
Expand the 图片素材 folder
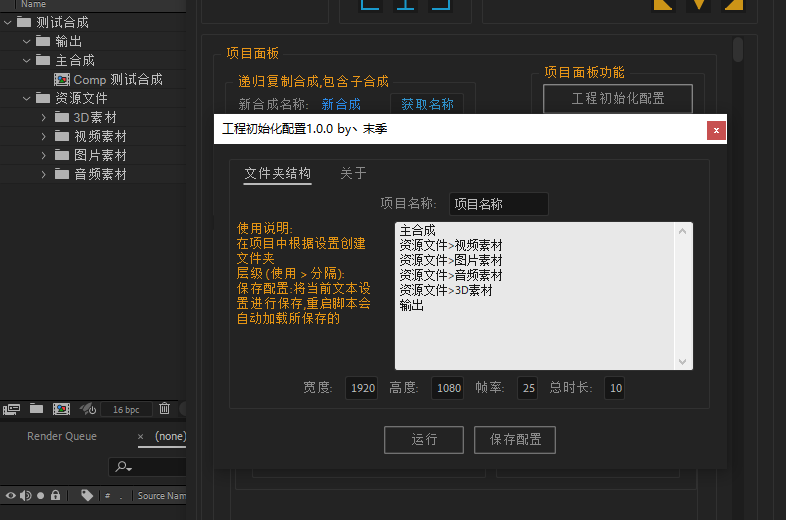[x=44, y=155]
